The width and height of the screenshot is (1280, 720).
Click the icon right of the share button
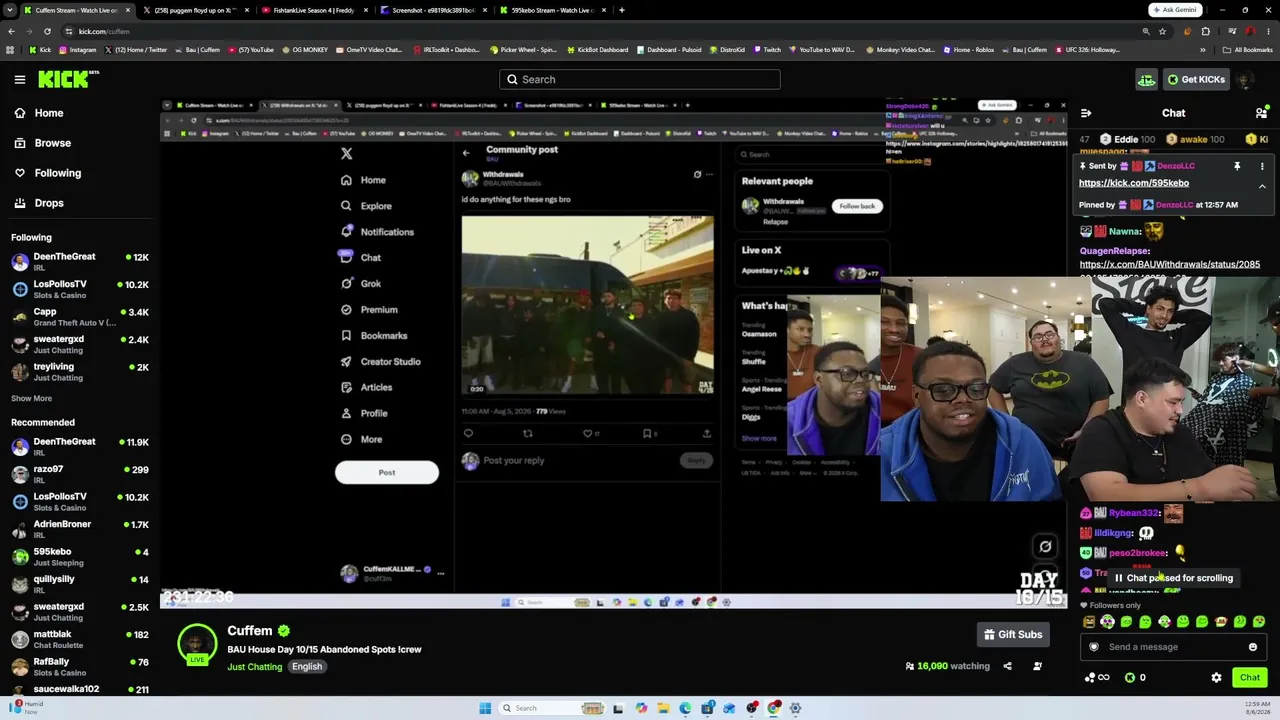pyautogui.click(x=1037, y=666)
